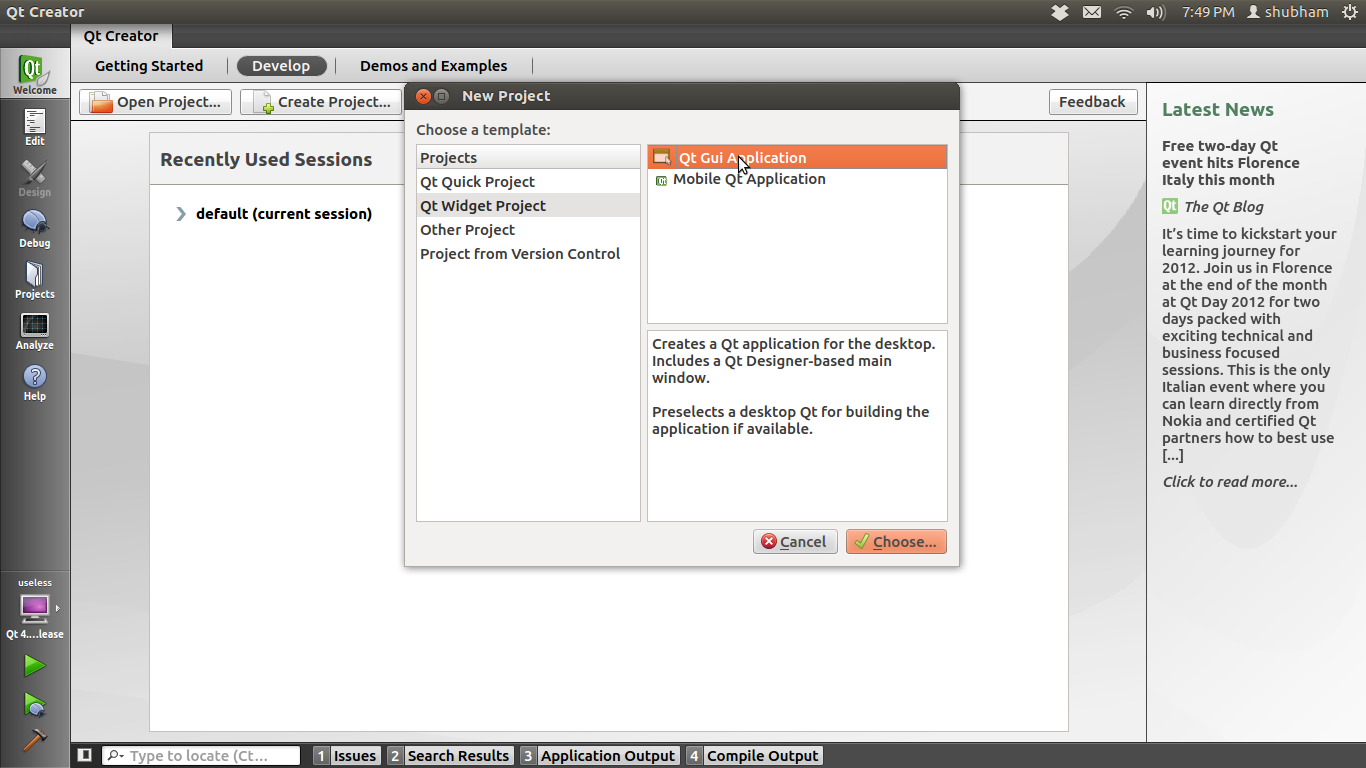1366x768 pixels.
Task: Choose the Other Project category
Action: click(528, 230)
